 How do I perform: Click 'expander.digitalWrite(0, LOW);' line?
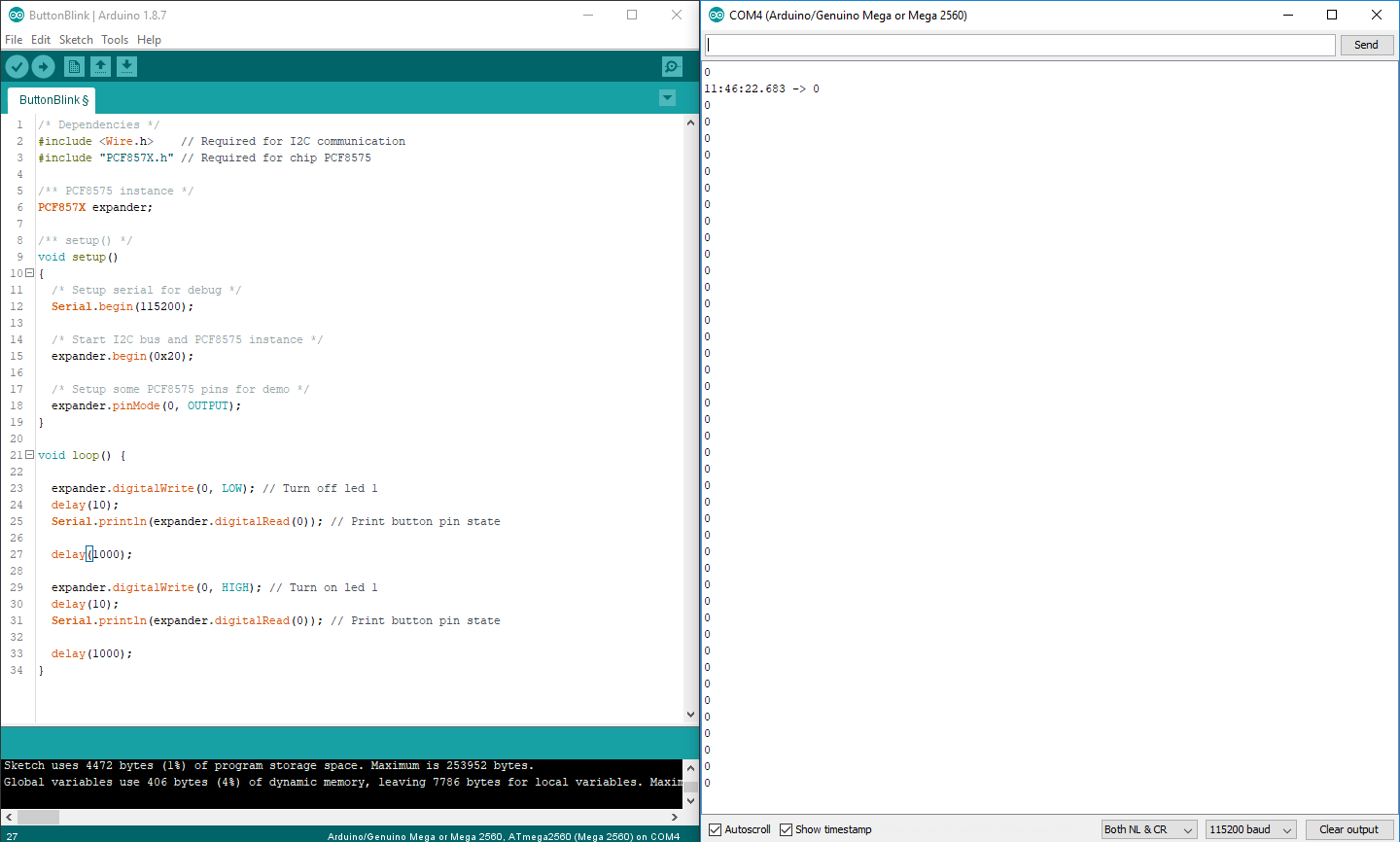coord(153,488)
